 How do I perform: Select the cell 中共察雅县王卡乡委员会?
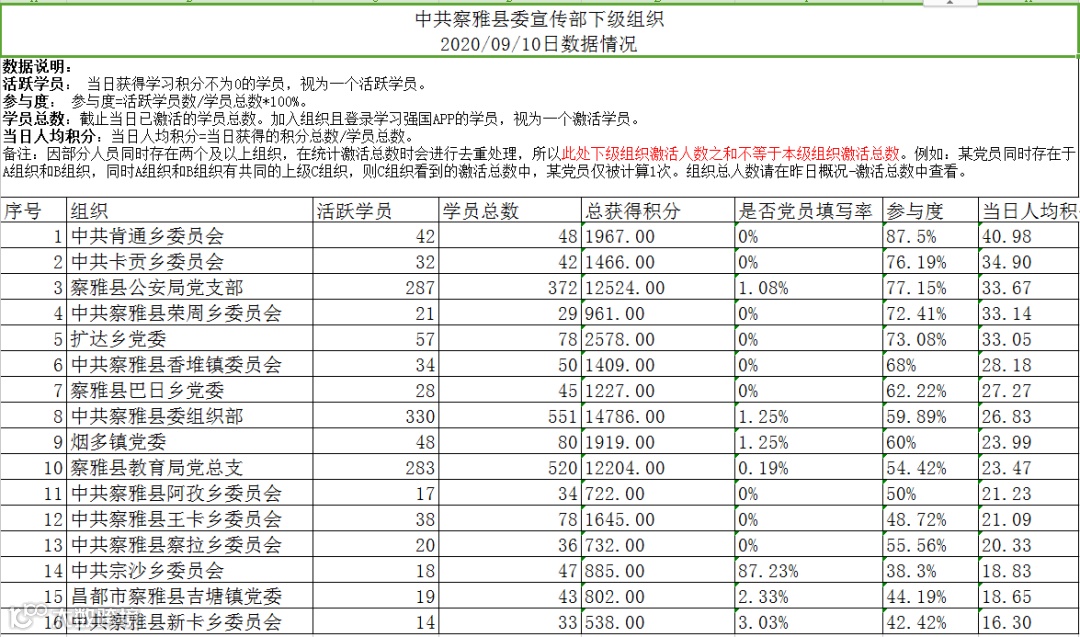point(190,519)
